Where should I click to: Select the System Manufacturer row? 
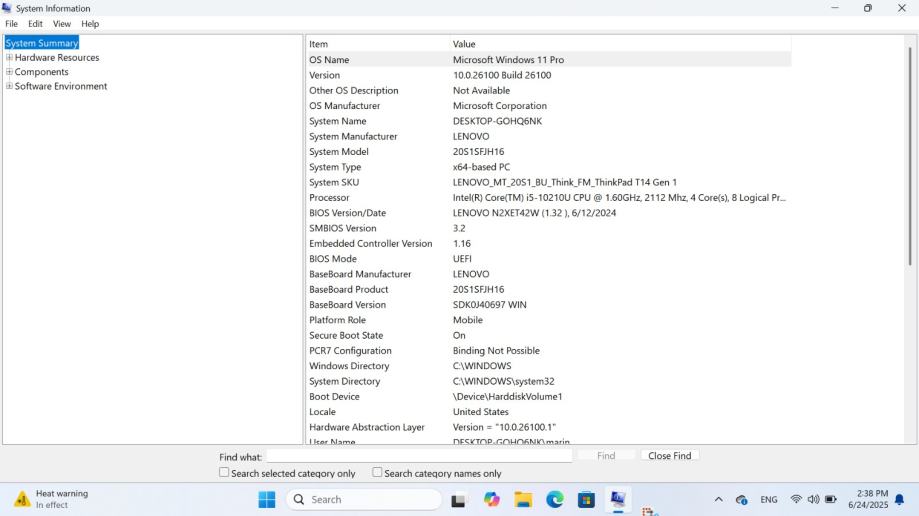[x=549, y=136]
